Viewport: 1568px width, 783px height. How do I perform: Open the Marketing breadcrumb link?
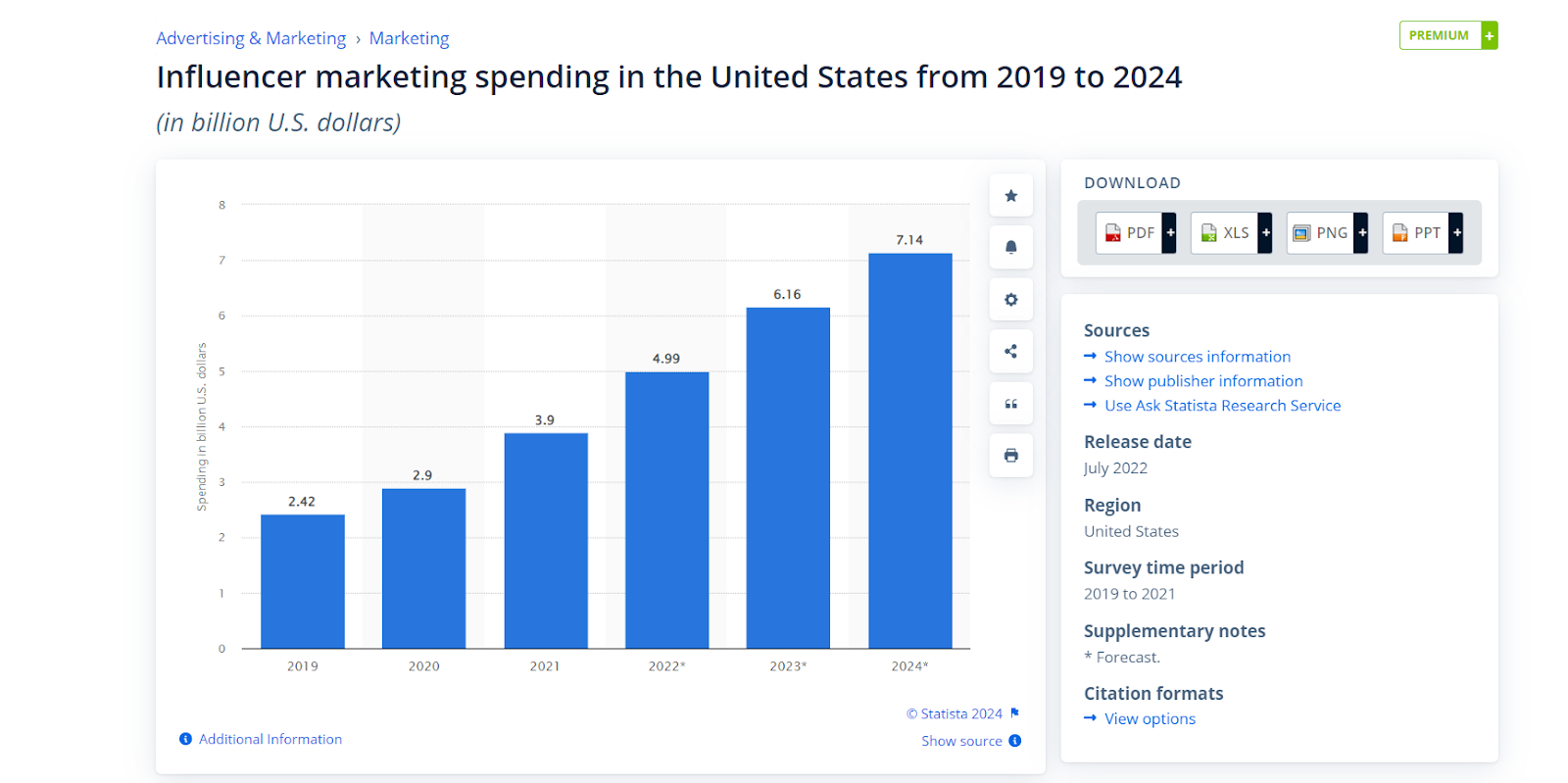tap(409, 38)
